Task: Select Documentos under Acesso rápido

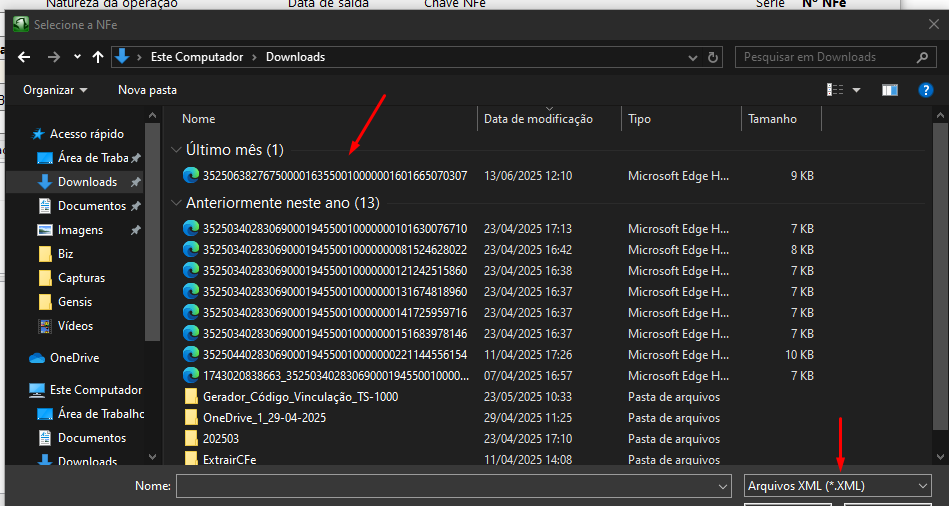Action: pyautogui.click(x=91, y=206)
